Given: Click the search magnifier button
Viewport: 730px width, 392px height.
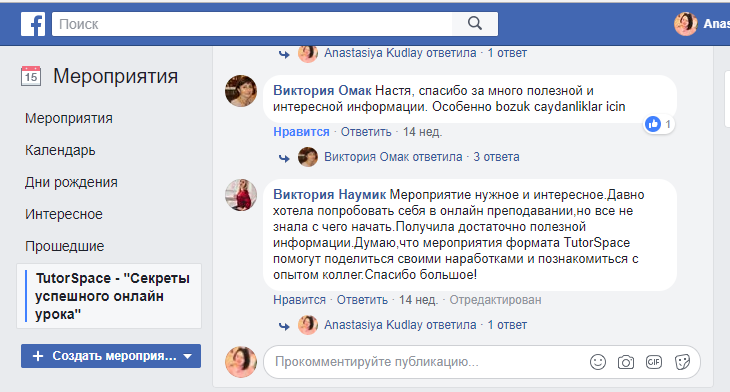Looking at the screenshot, I should pos(474,24).
